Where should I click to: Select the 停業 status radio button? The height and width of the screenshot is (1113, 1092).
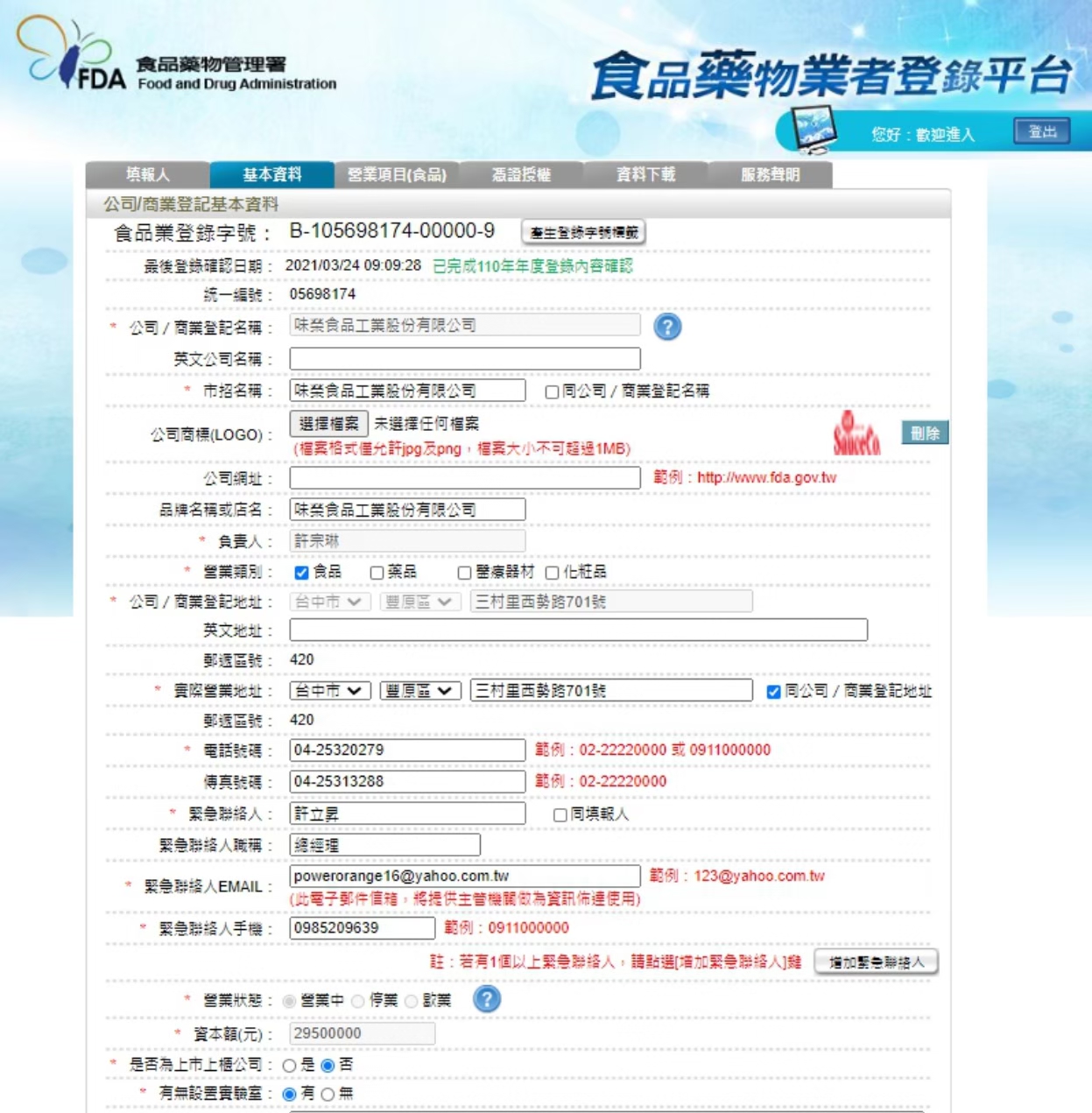(358, 1001)
